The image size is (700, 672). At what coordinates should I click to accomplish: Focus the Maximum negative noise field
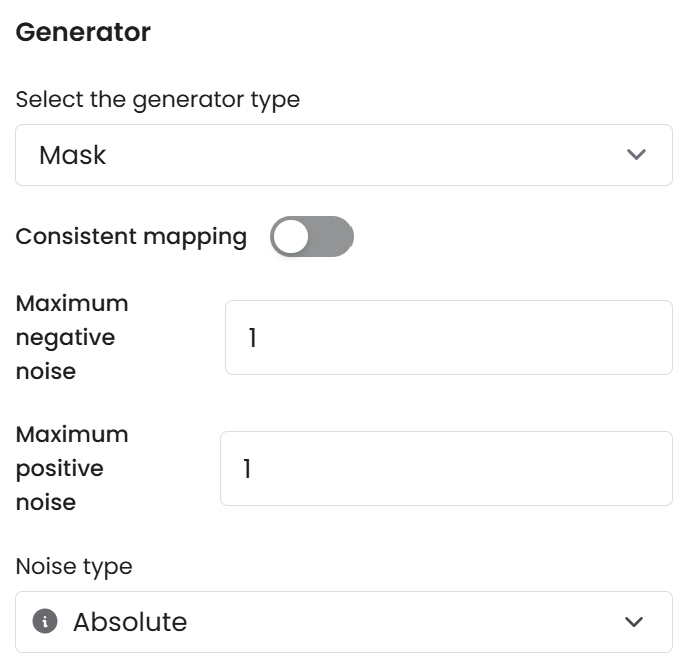click(448, 338)
